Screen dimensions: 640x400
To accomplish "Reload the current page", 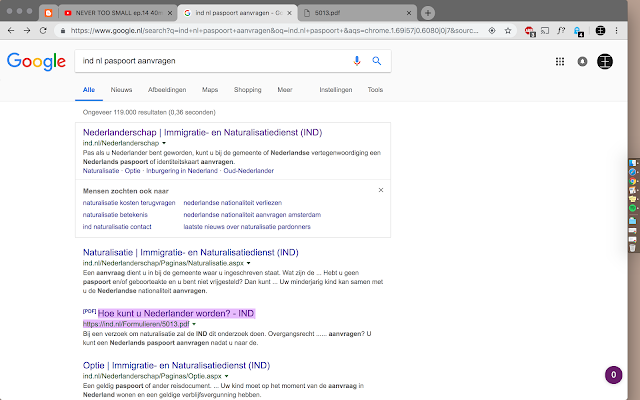I will (43, 31).
